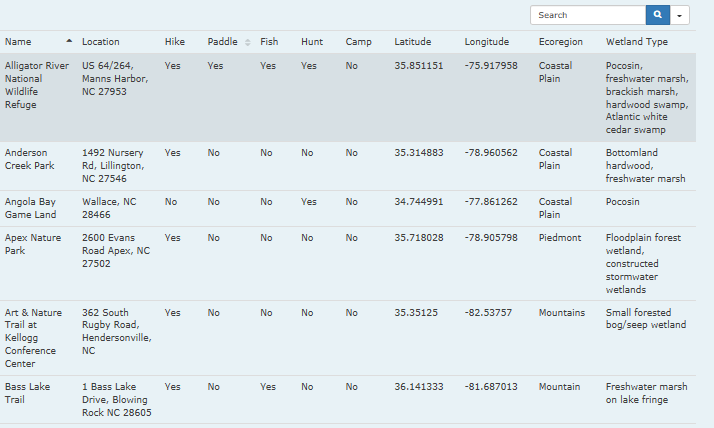
Task: Select Art & Nature Trail at Kellogg name
Action: click(x=33, y=338)
